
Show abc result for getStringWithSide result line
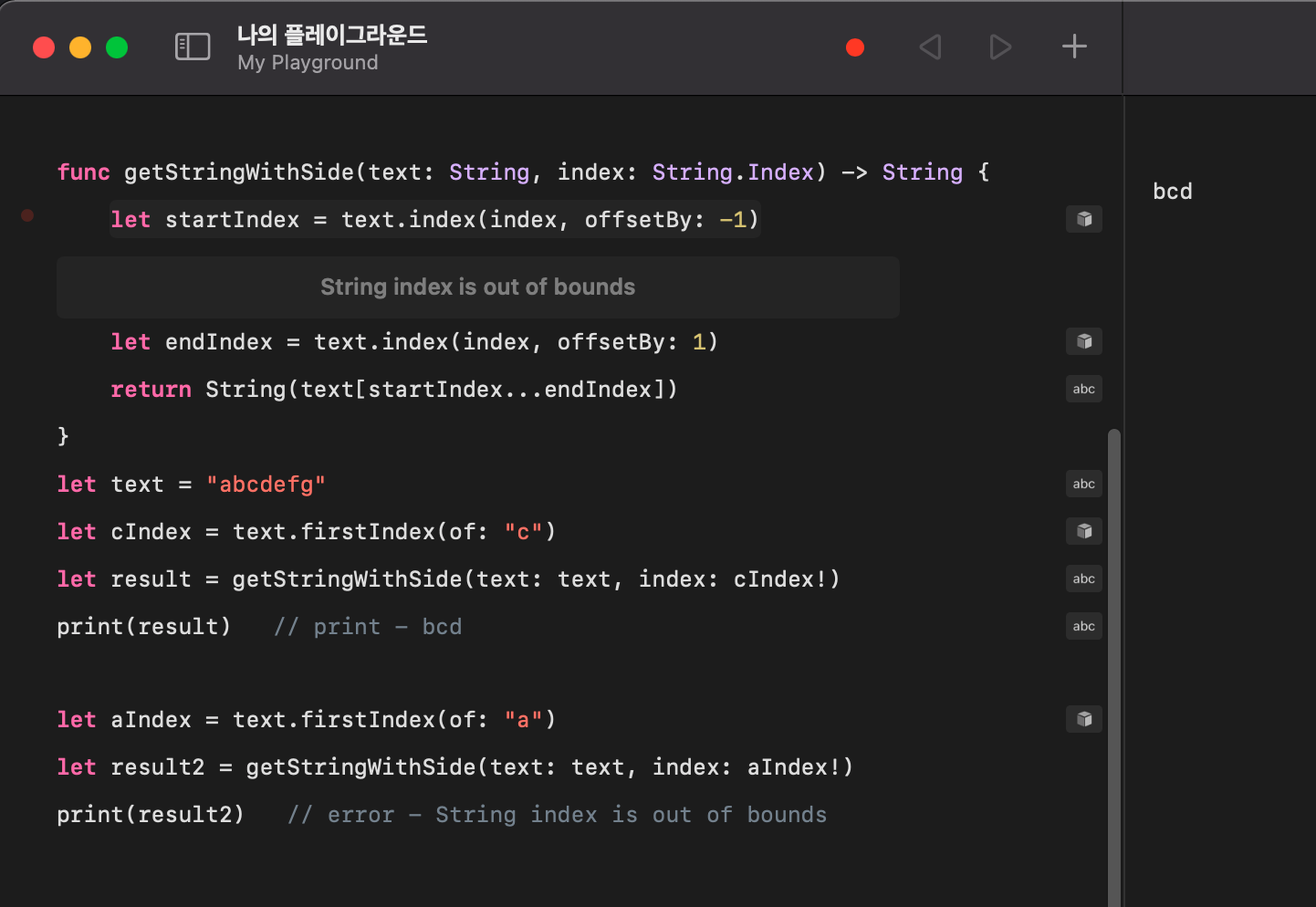(x=1084, y=579)
